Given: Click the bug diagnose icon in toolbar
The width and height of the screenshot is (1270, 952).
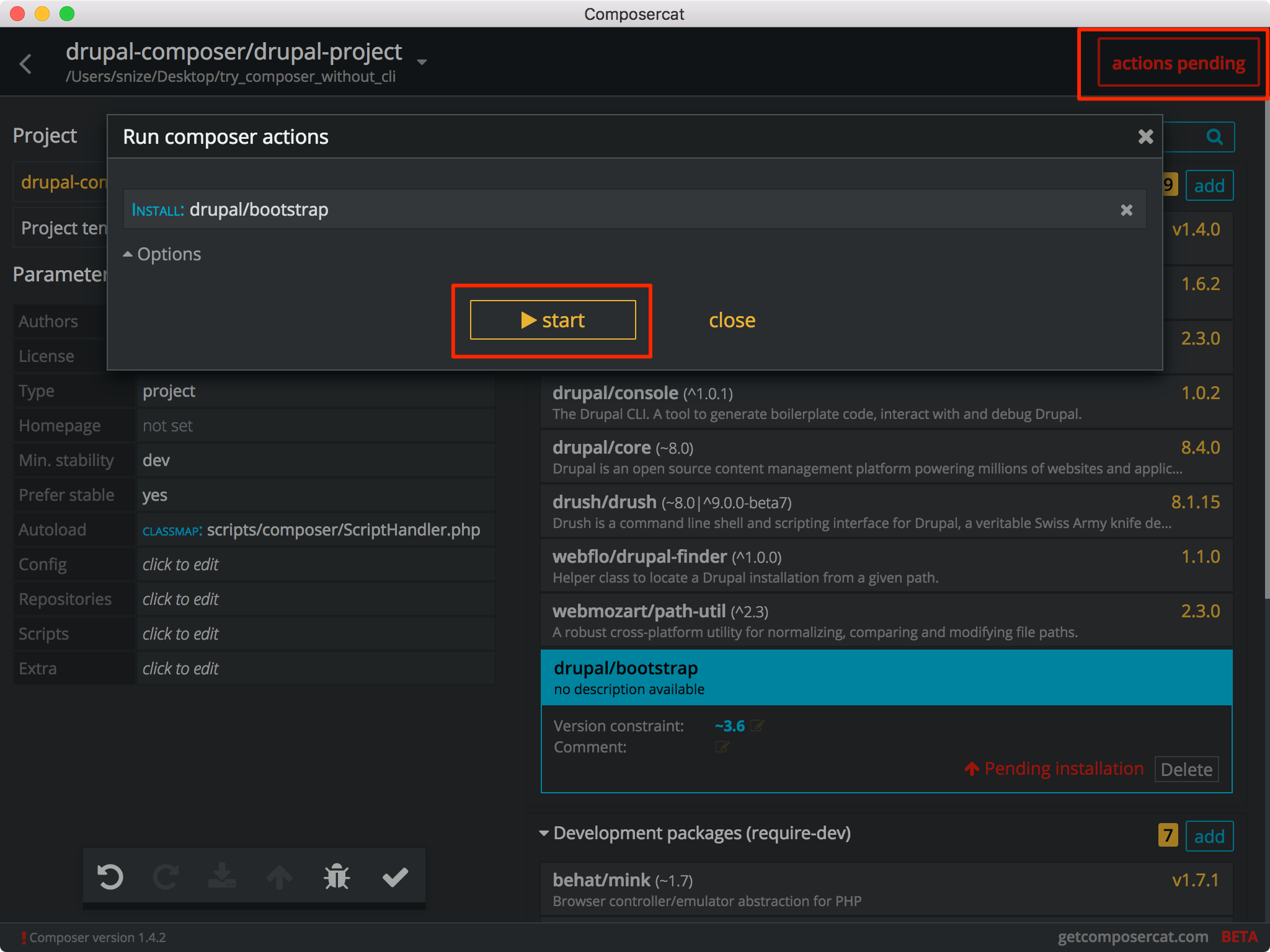Looking at the screenshot, I should [337, 876].
